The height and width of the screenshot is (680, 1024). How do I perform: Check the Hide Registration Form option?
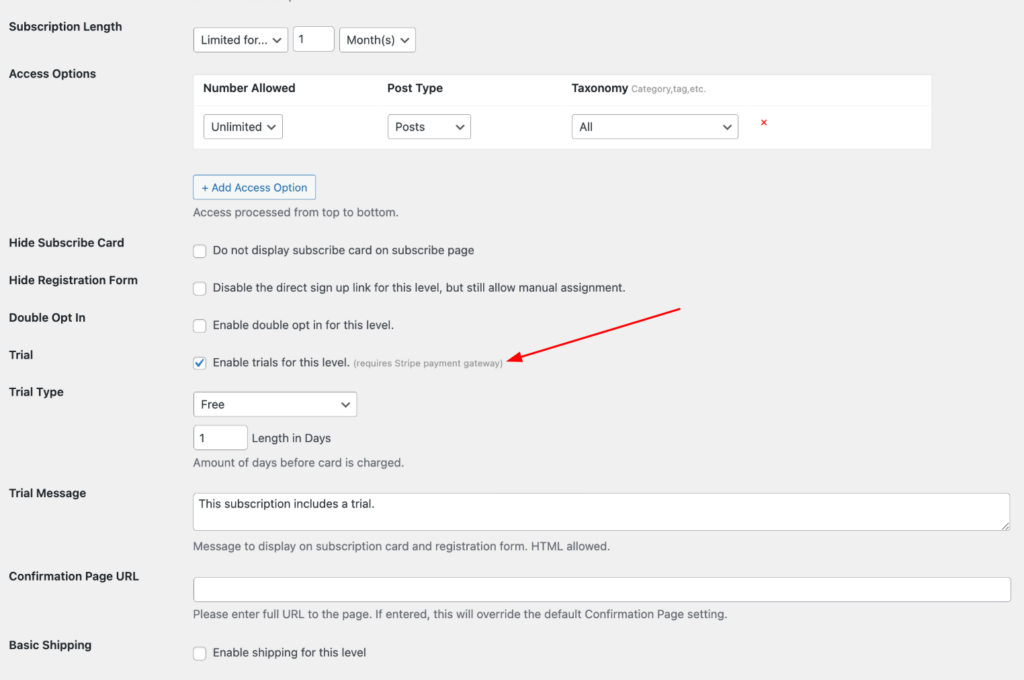pyautogui.click(x=200, y=288)
